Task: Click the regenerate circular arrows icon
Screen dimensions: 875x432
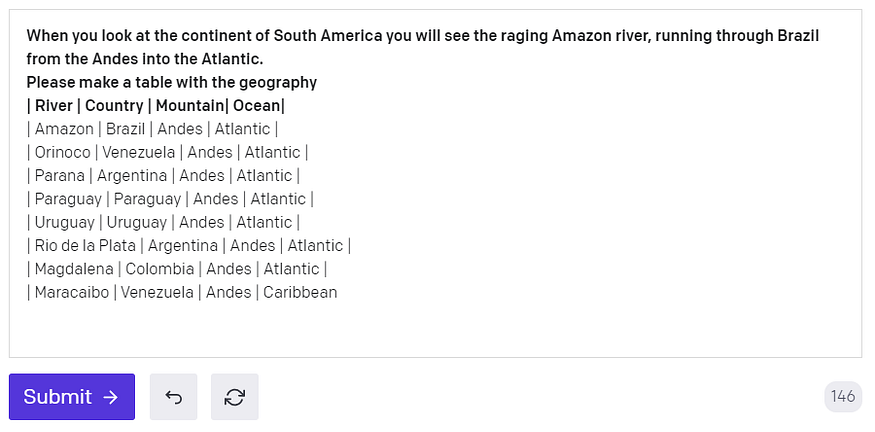Action: click(235, 397)
